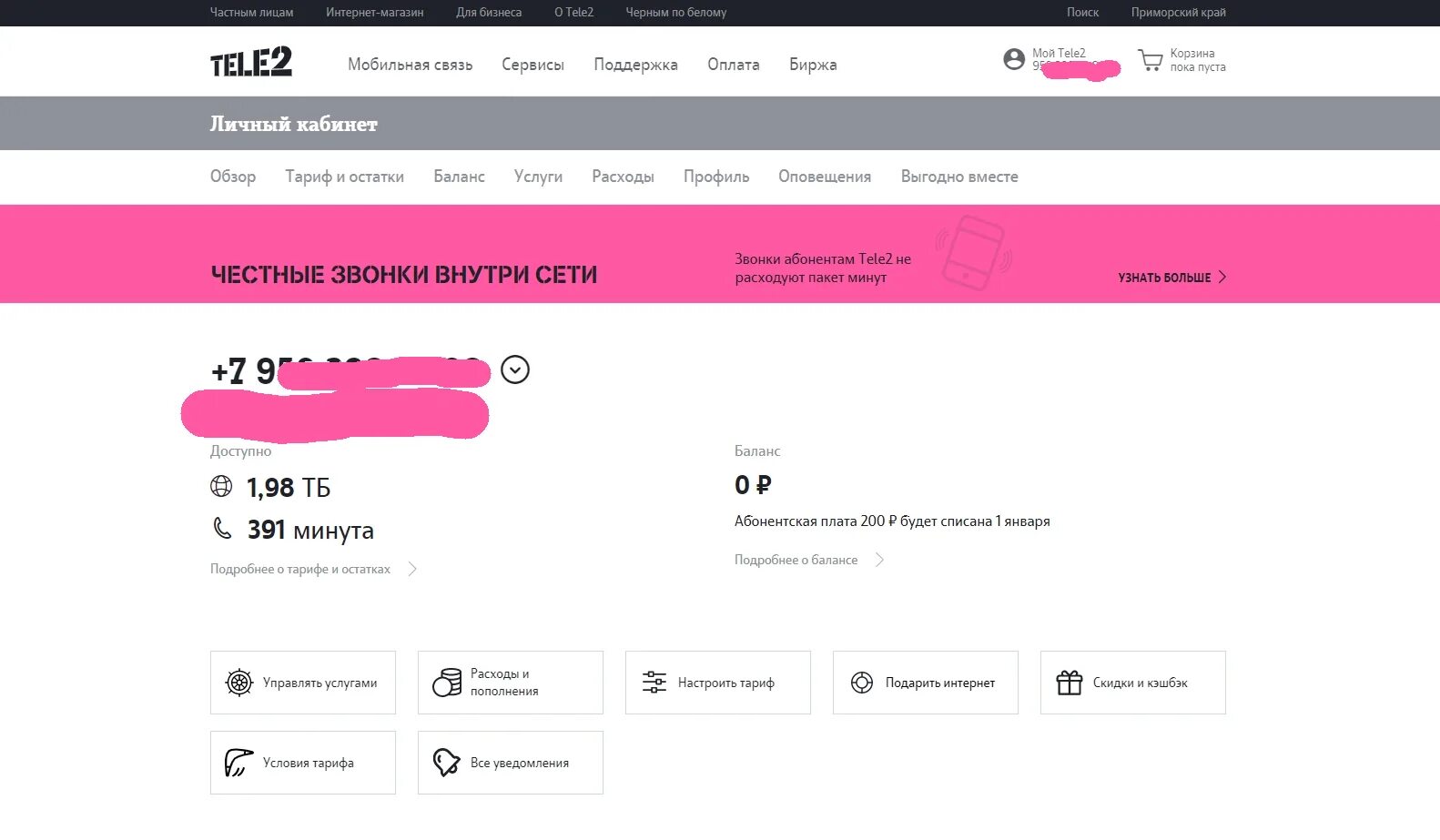
Task: Open the shopping cart icon
Action: pos(1151,60)
